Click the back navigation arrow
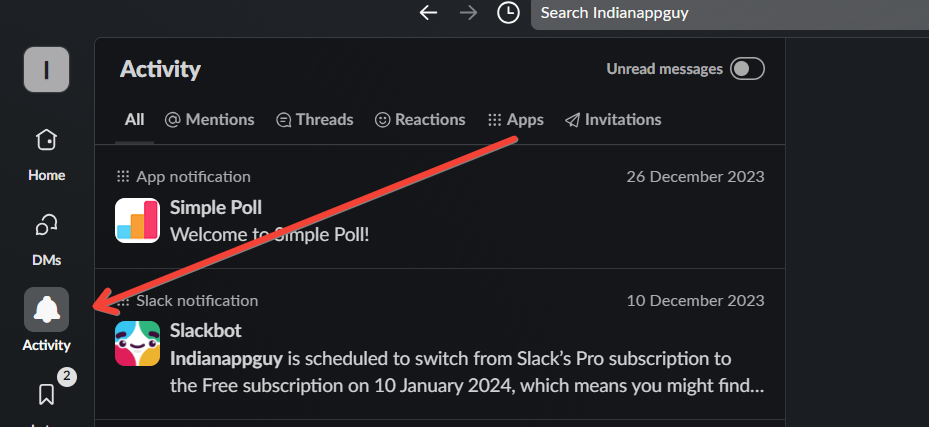929x427 pixels. click(429, 13)
